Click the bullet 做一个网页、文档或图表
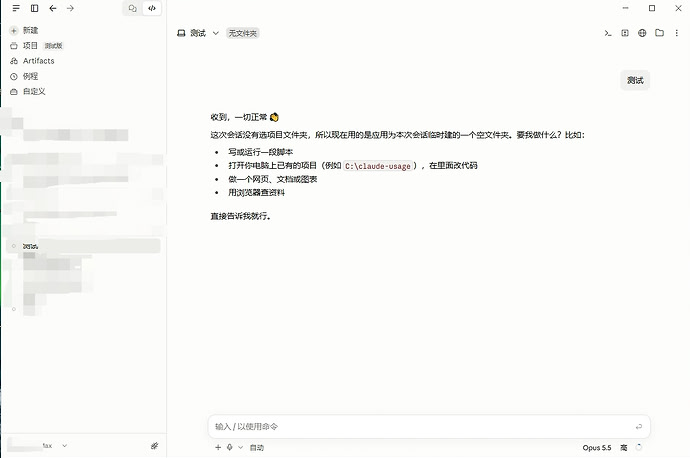The height and width of the screenshot is (458, 690). 272,179
